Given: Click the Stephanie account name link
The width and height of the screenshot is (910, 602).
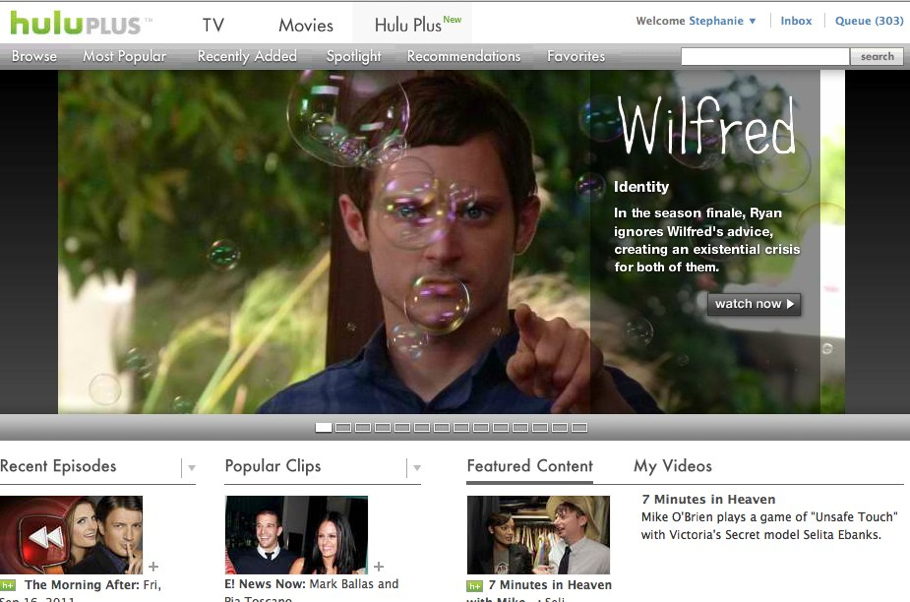Looking at the screenshot, I should coord(716,21).
